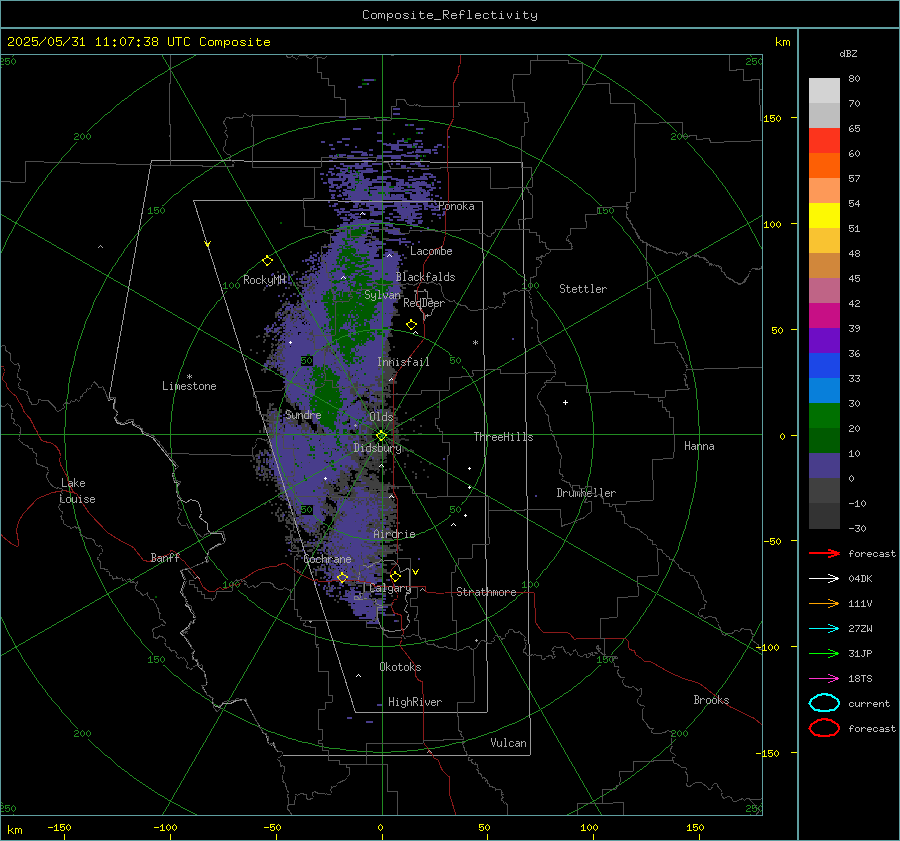This screenshot has height=841, width=900.
Task: Click the km unit label at bottom left
Action: coord(14,830)
